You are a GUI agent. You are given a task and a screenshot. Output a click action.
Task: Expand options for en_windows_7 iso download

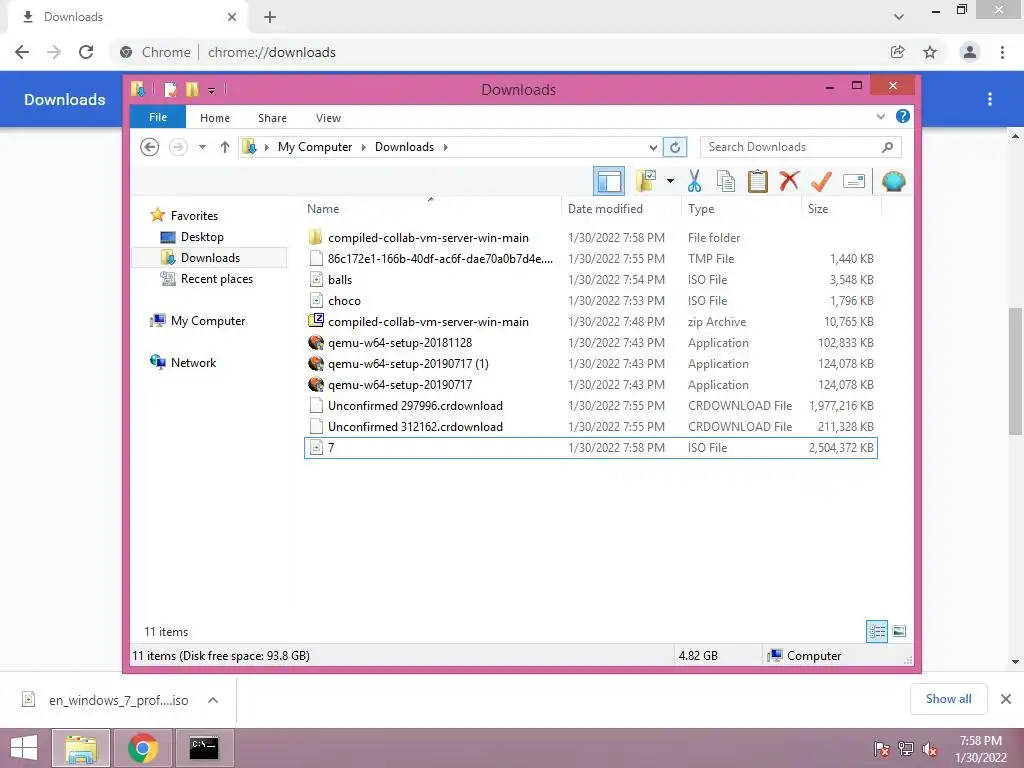pos(213,700)
